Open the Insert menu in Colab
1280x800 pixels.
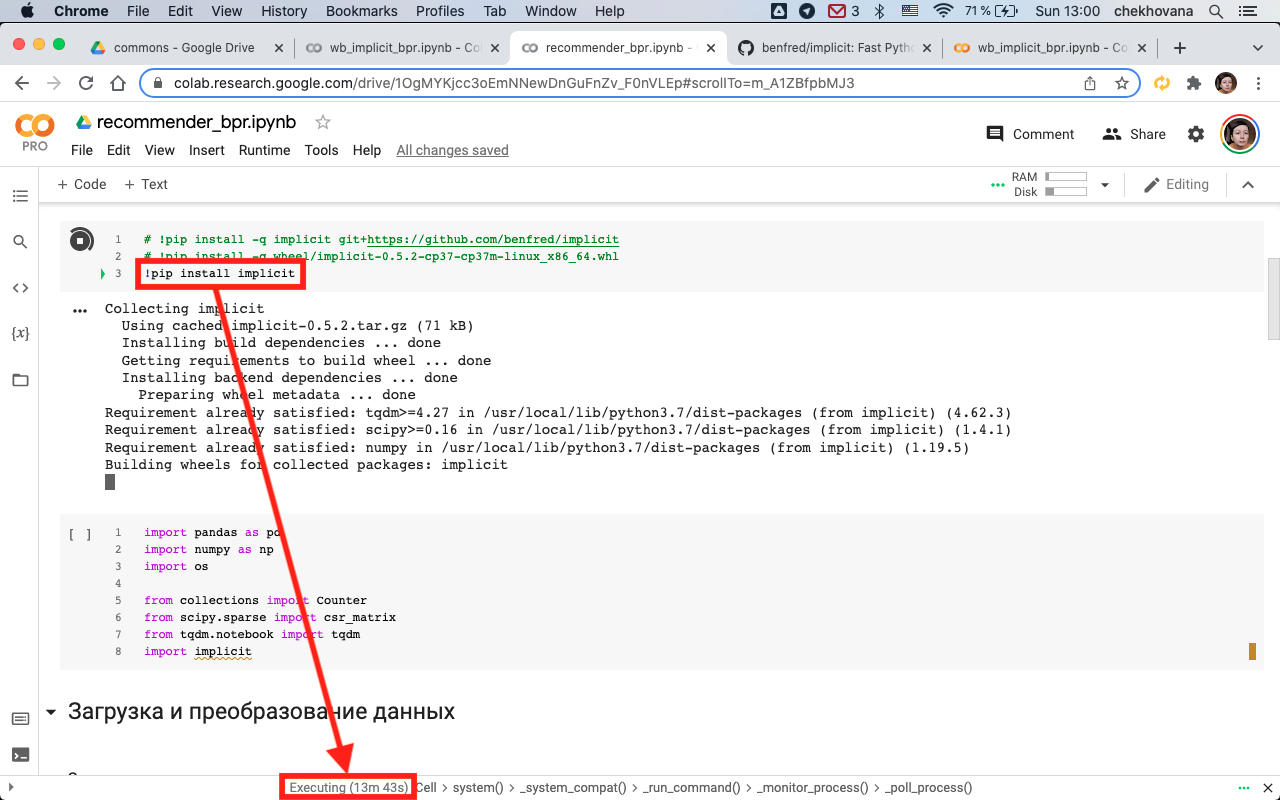point(207,150)
